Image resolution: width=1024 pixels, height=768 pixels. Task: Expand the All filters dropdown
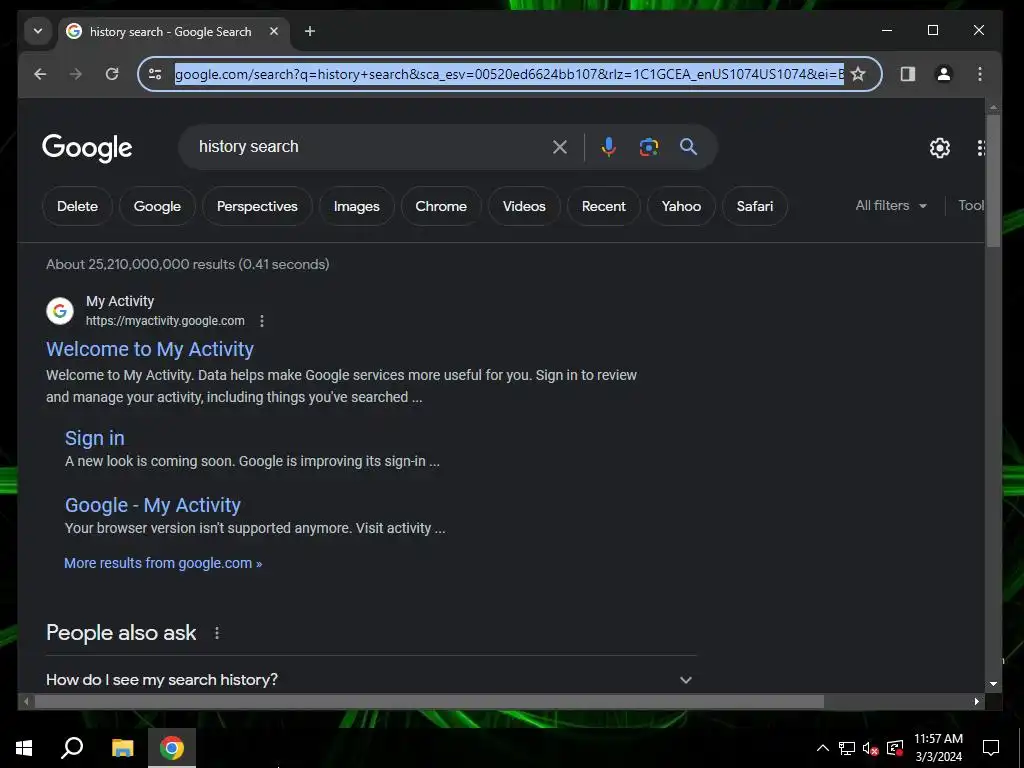(891, 206)
